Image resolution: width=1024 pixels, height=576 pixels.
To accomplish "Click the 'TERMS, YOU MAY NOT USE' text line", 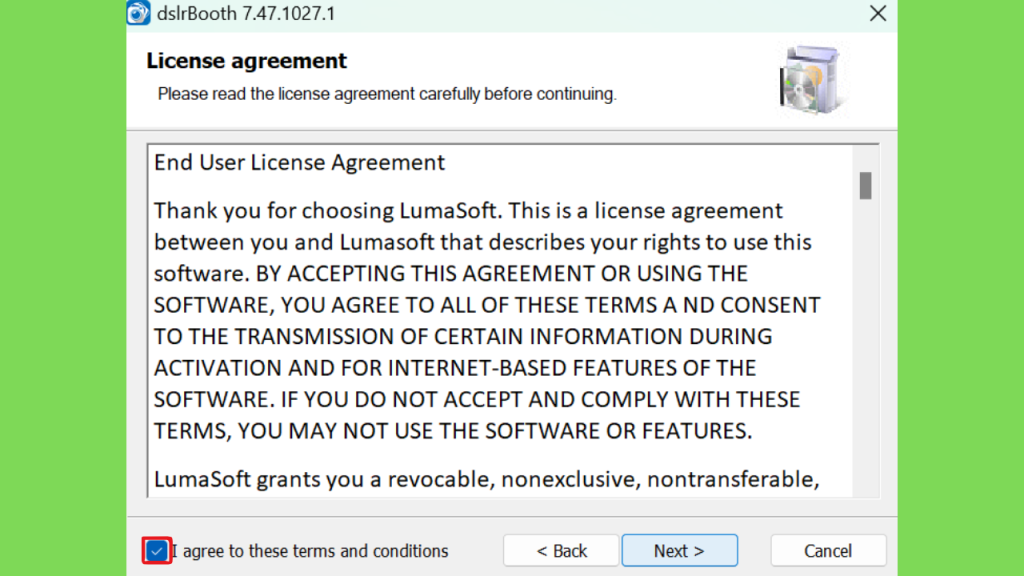I will (453, 431).
